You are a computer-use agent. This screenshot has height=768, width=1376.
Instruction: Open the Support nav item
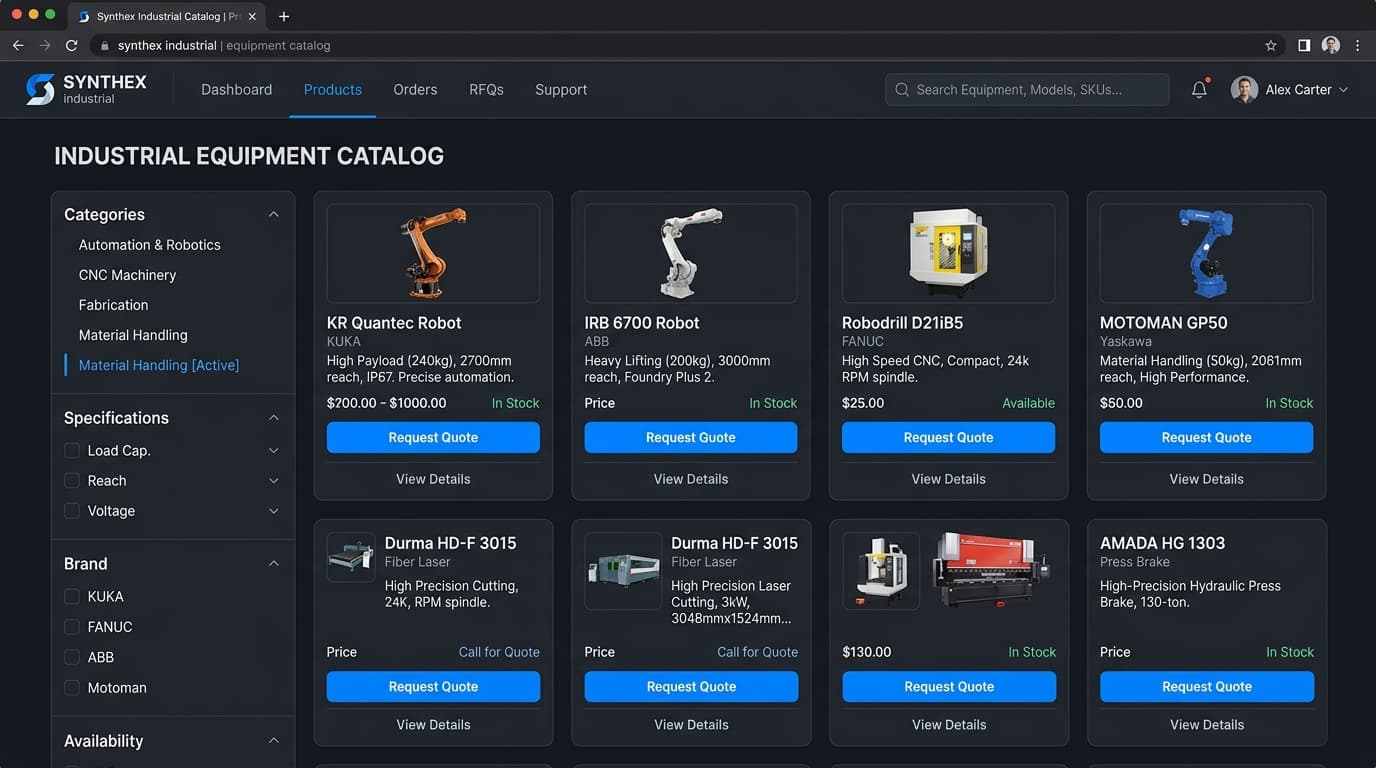[561, 90]
